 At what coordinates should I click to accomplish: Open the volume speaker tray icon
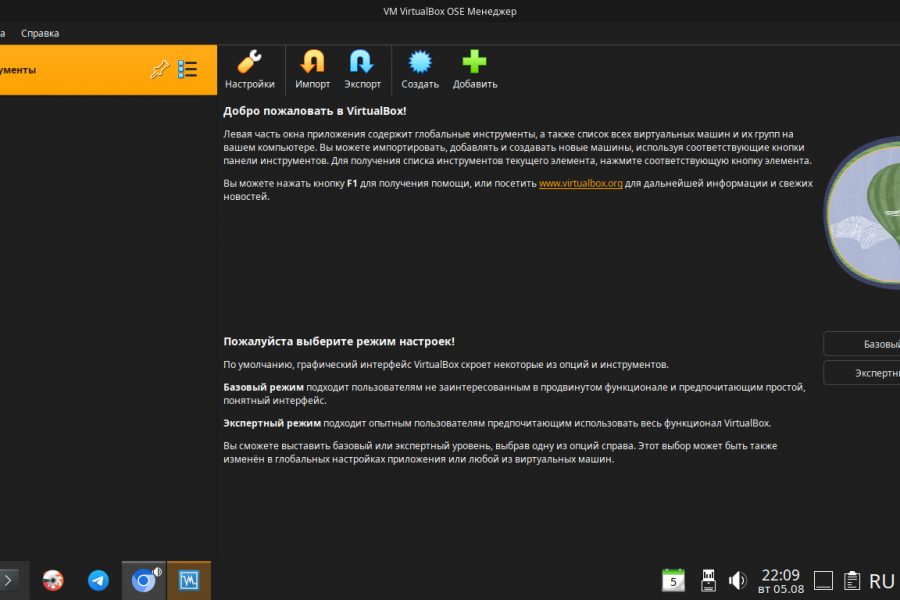coord(738,580)
